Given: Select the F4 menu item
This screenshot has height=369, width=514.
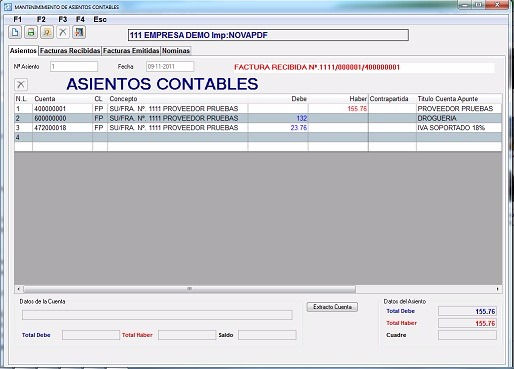Looking at the screenshot, I should pyautogui.click(x=80, y=19).
